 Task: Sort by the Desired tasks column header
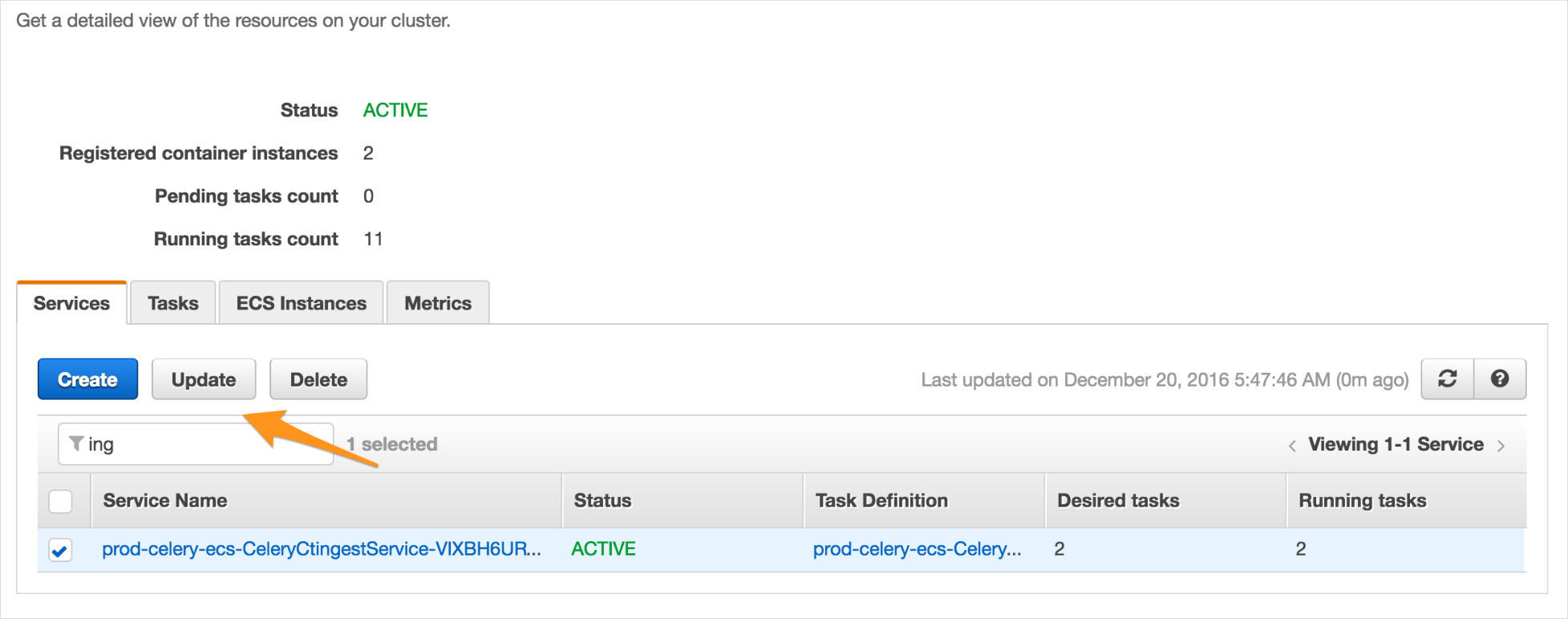pyautogui.click(x=1118, y=500)
